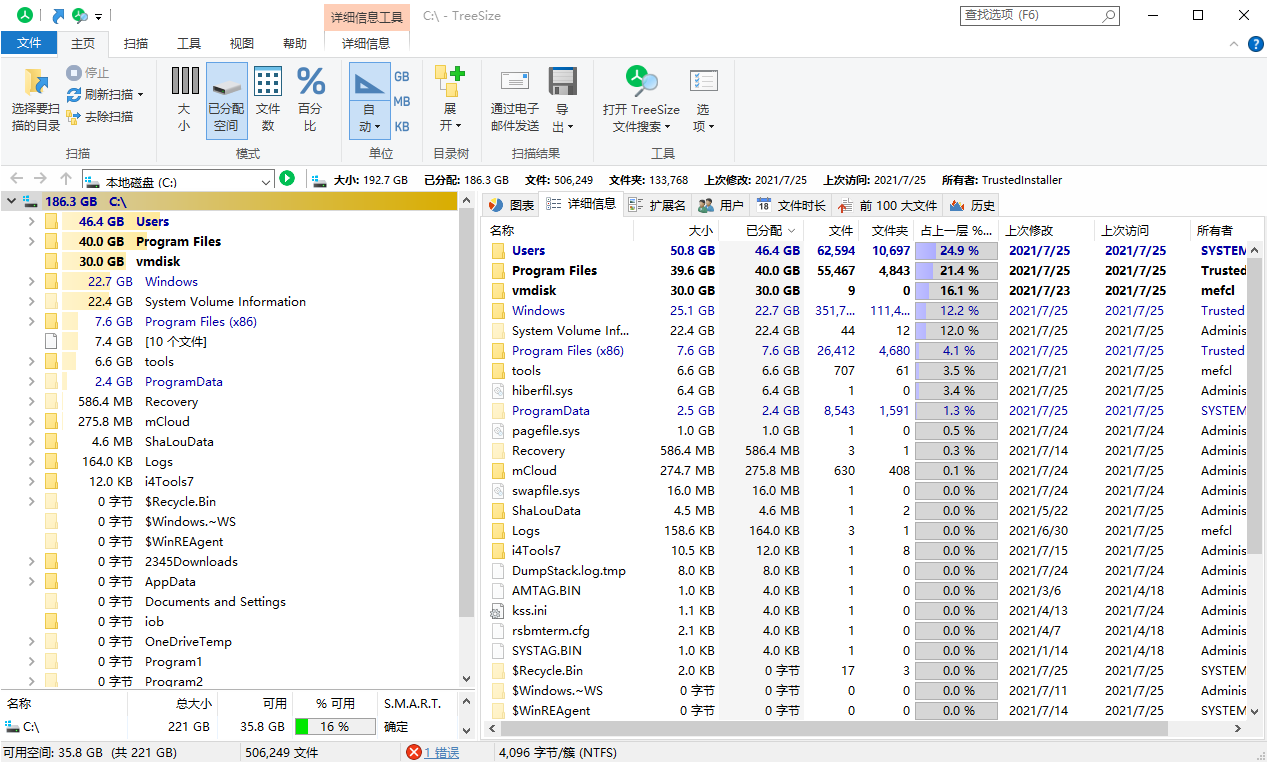Sort by the 上次修改 column header
1268x763 pixels.
(x=1029, y=231)
